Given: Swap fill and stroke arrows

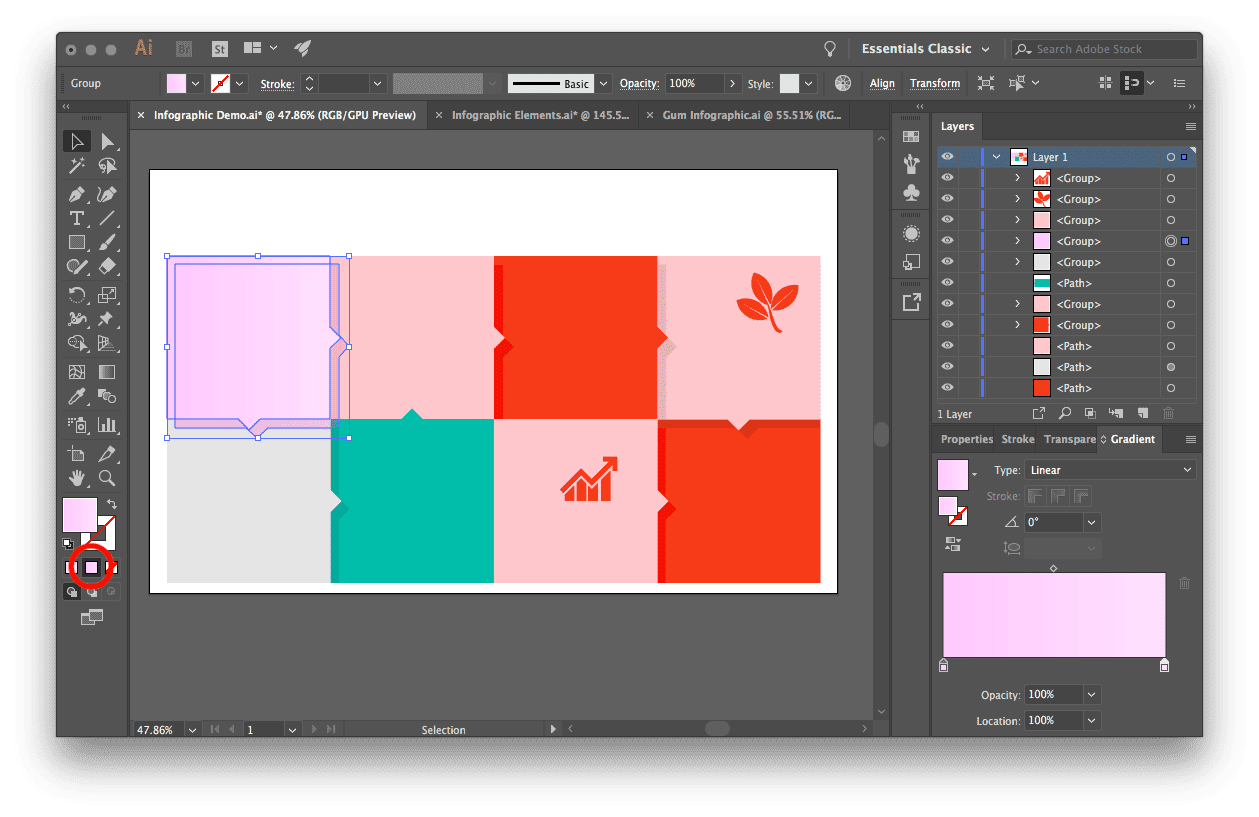Looking at the screenshot, I should (112, 504).
